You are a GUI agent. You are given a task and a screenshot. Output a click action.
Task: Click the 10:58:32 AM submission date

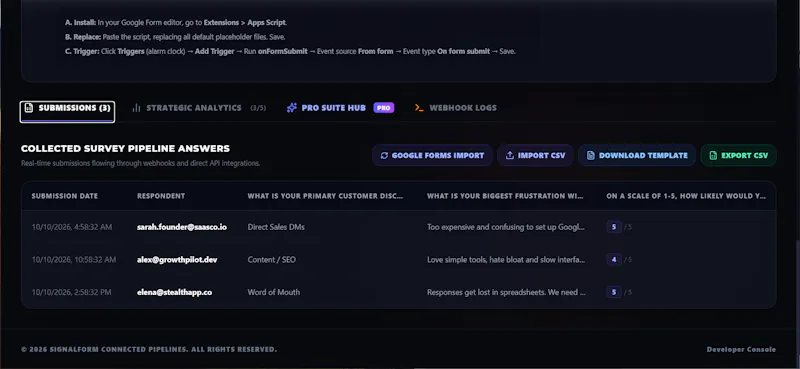74,260
